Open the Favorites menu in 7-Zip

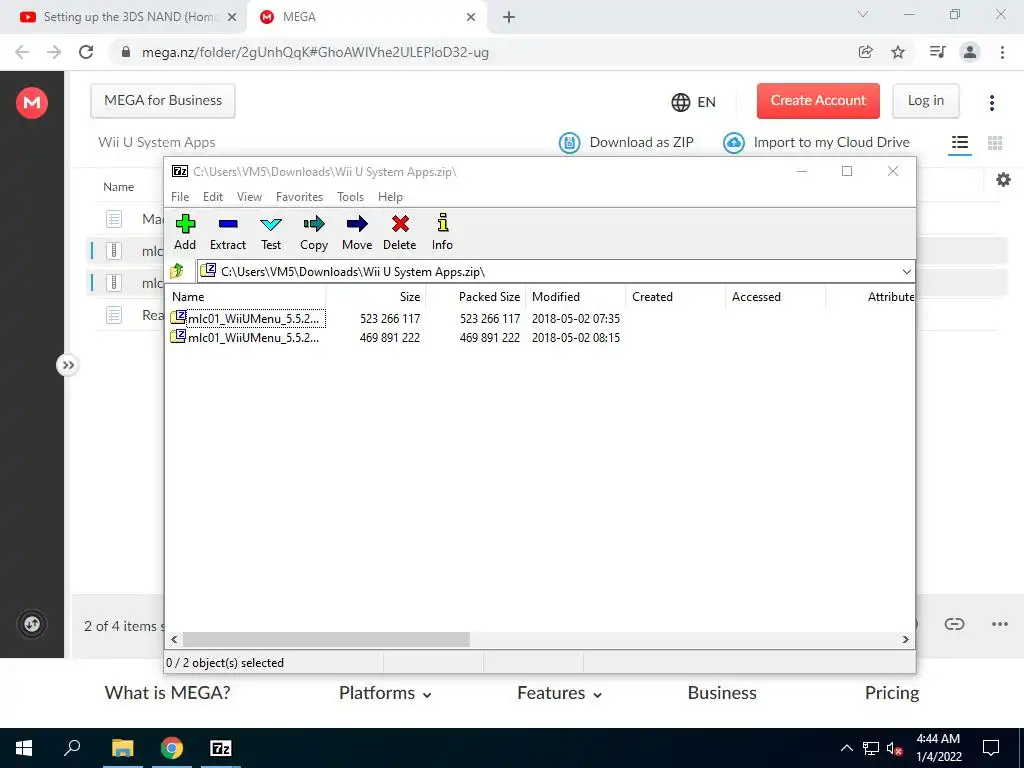point(299,197)
